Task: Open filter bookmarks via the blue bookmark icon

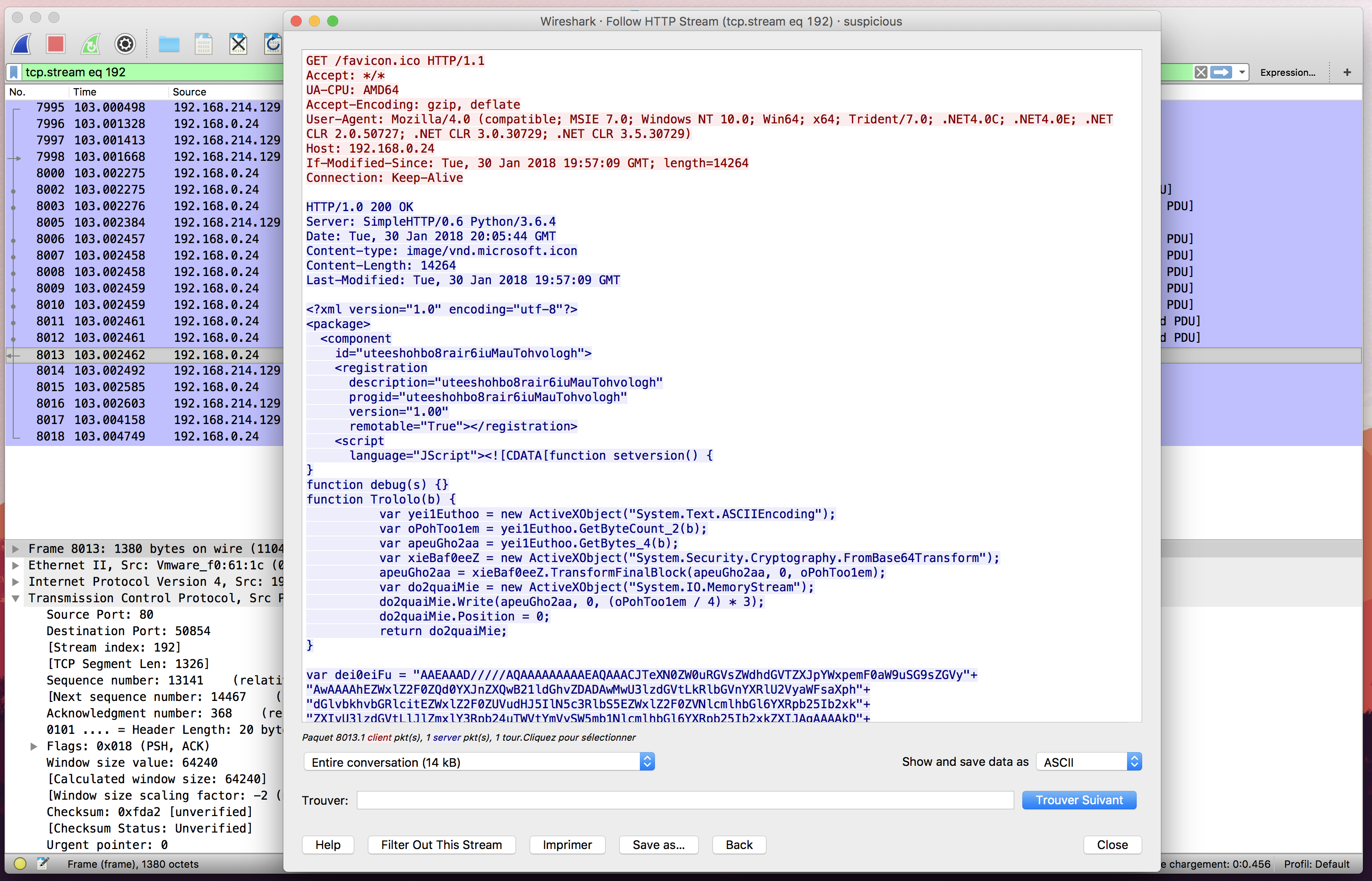Action: (x=13, y=72)
